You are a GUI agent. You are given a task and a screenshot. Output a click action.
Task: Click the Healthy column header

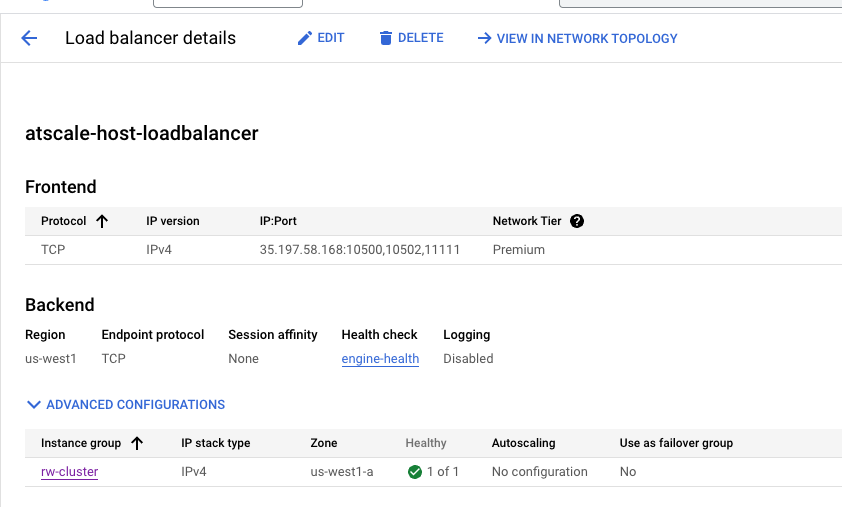click(426, 443)
